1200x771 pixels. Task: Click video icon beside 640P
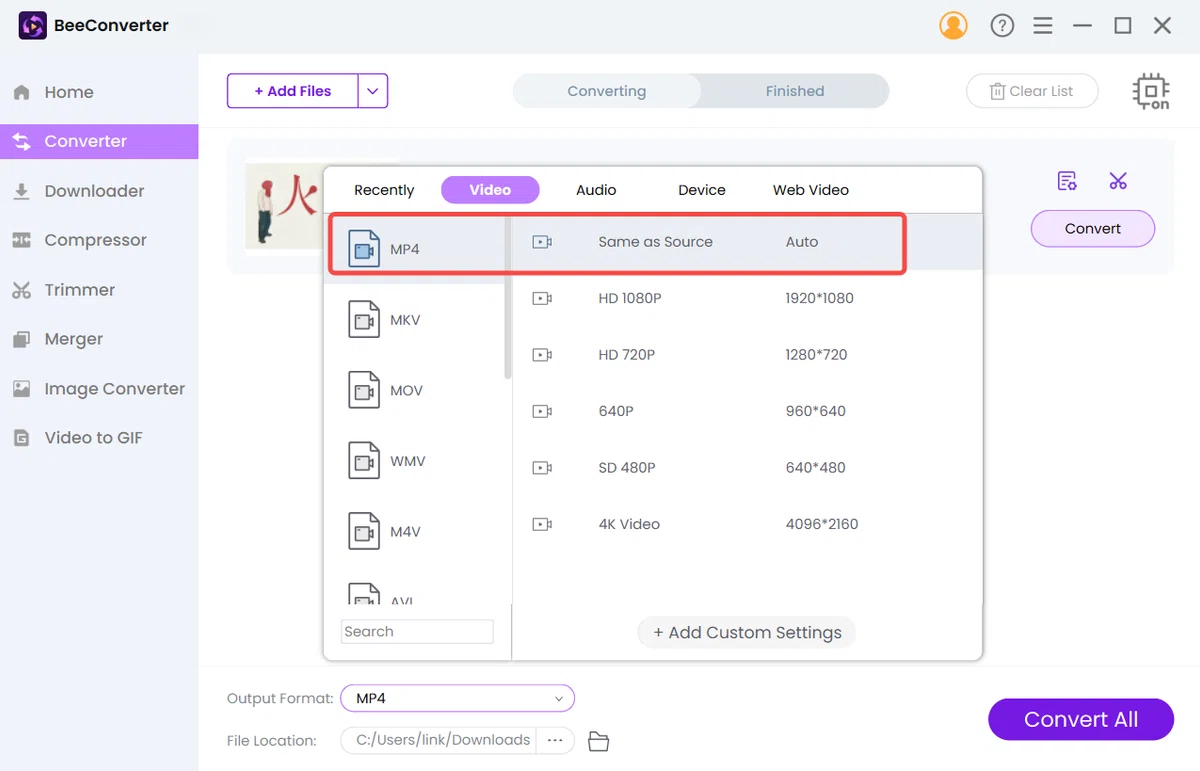click(542, 411)
